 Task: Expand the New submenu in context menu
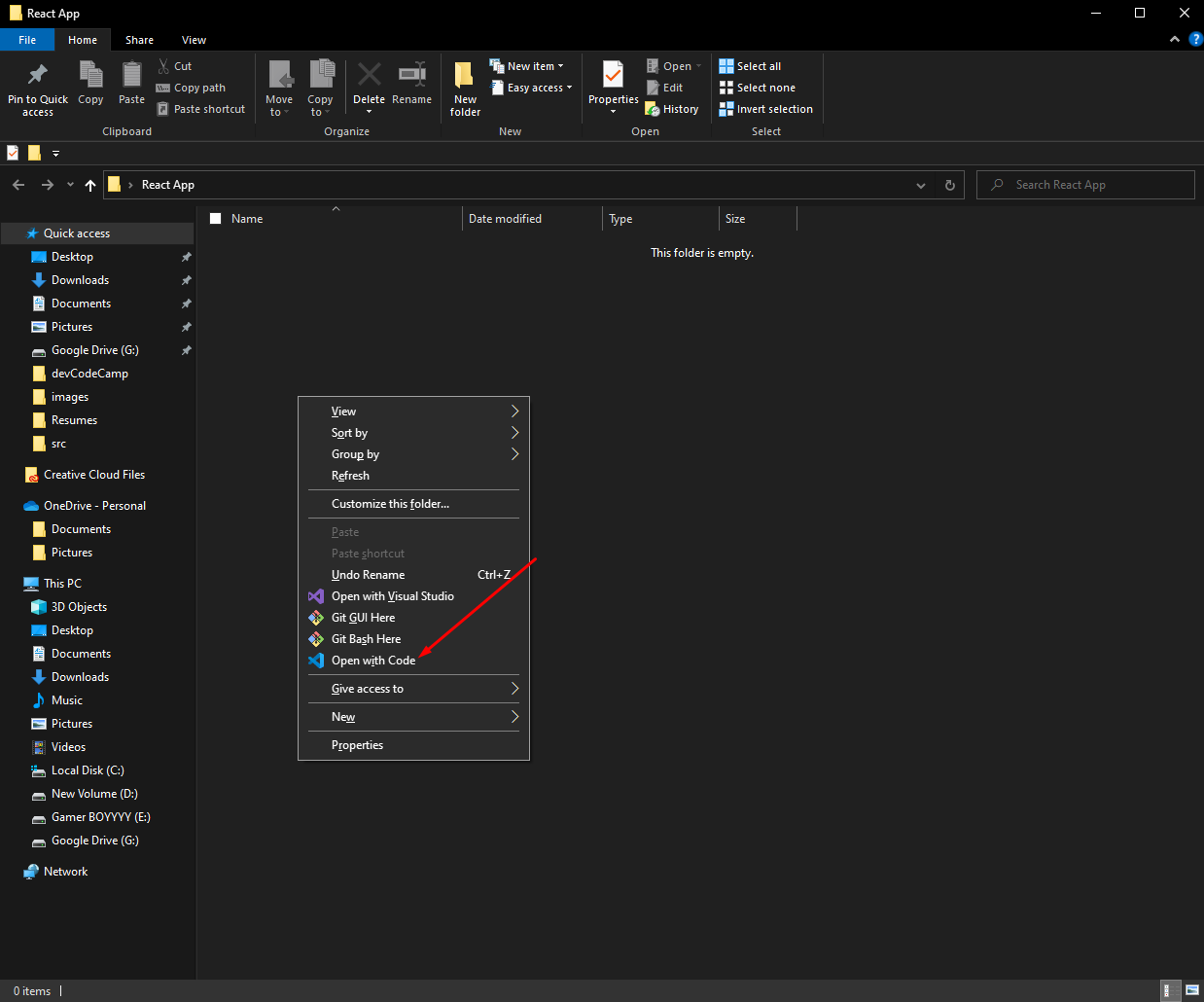343,716
